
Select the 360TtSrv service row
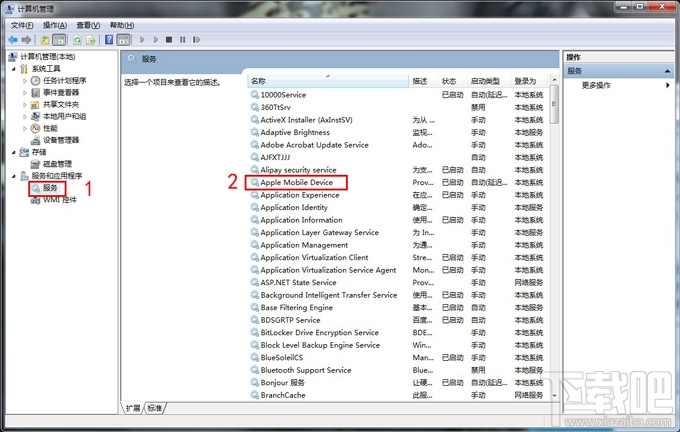click(x=396, y=107)
